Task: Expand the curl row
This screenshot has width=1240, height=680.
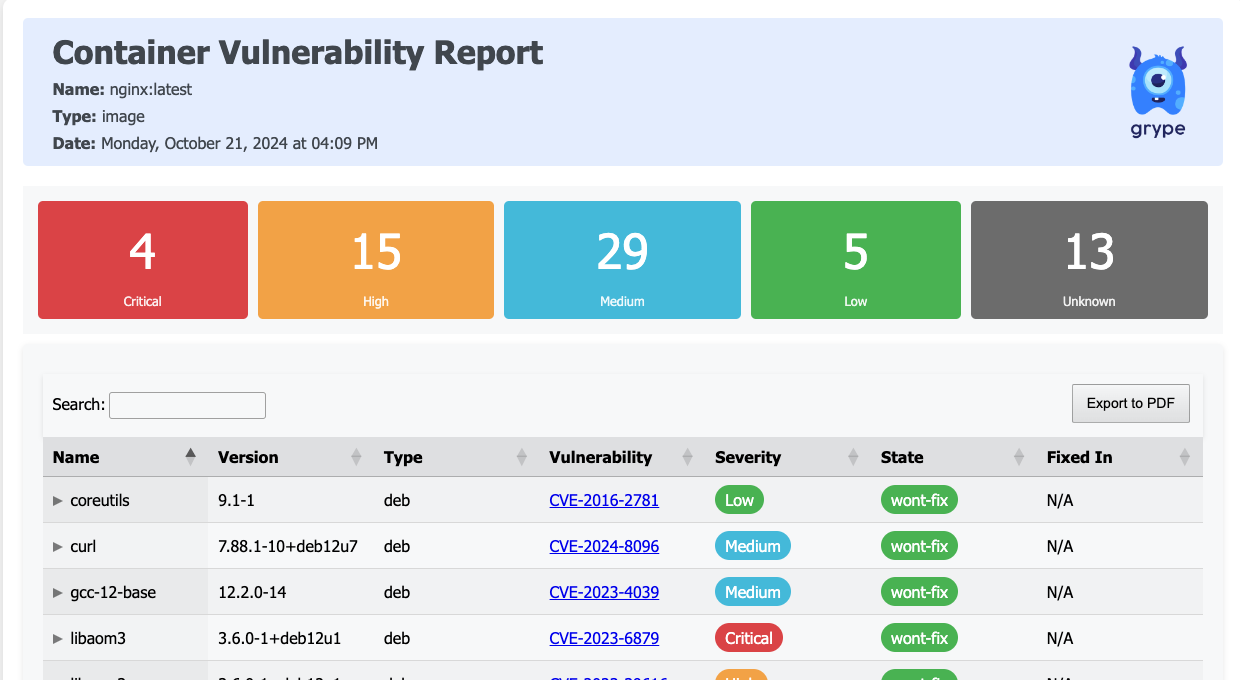Action: [x=57, y=546]
